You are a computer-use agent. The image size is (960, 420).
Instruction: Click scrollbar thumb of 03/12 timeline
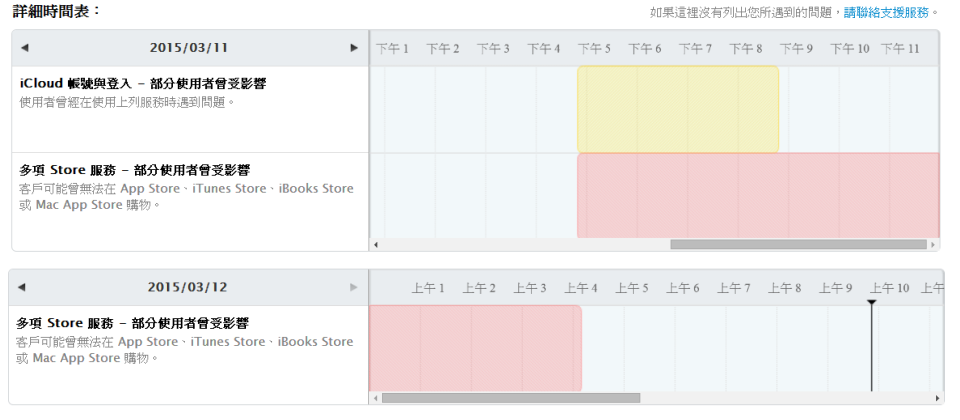click(x=510, y=398)
